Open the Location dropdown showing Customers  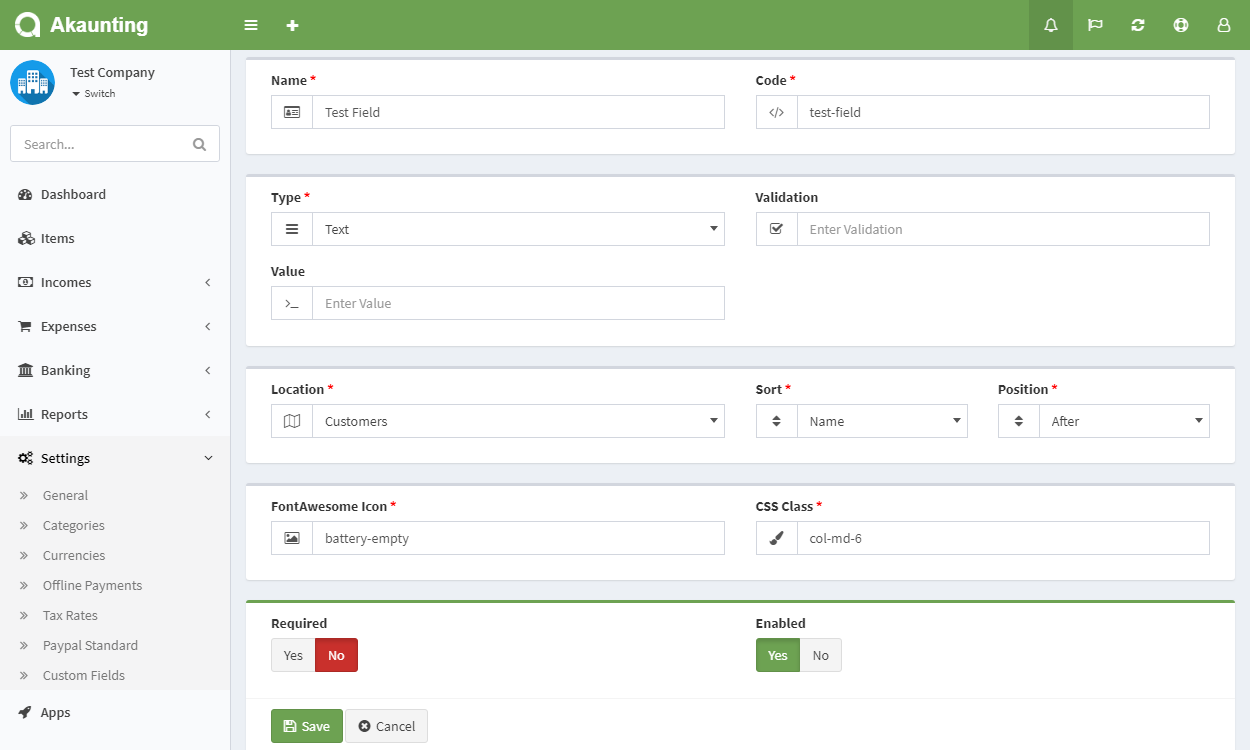coord(518,421)
